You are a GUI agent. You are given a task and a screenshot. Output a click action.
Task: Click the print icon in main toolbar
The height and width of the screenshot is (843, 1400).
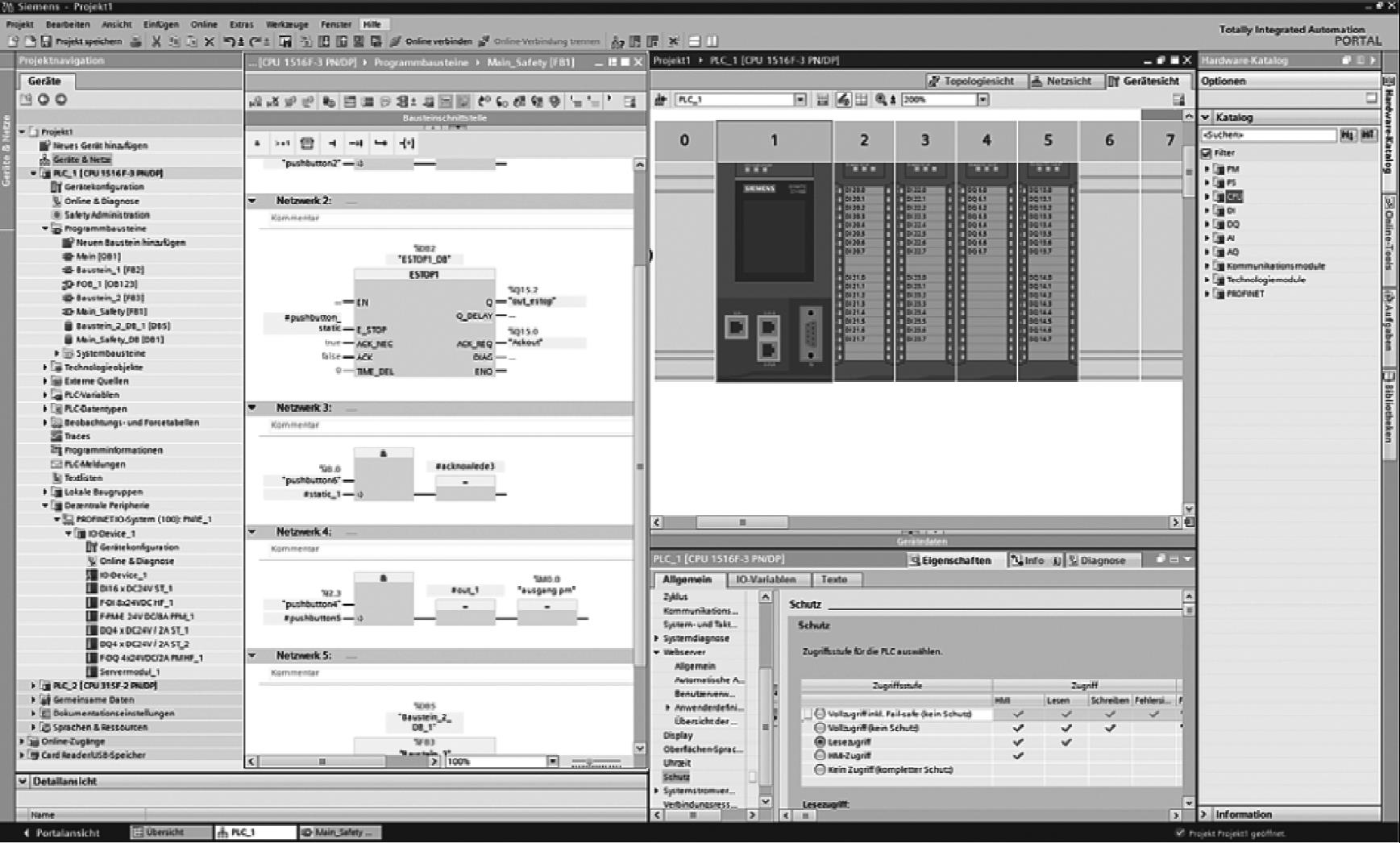(136, 41)
